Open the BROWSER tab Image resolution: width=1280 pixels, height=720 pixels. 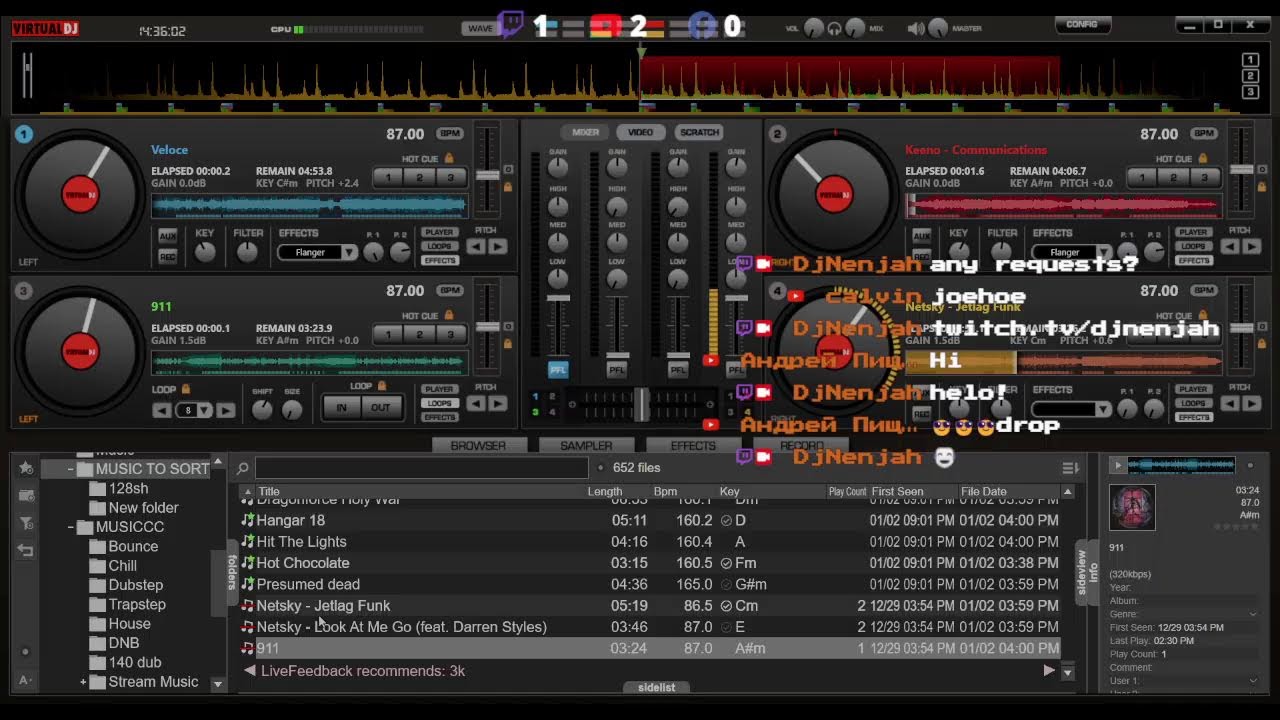(x=478, y=445)
